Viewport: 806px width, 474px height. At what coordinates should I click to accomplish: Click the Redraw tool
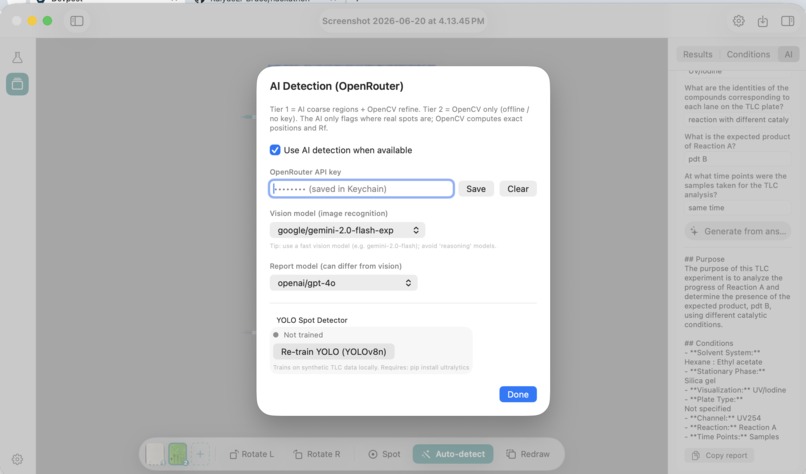tap(528, 454)
